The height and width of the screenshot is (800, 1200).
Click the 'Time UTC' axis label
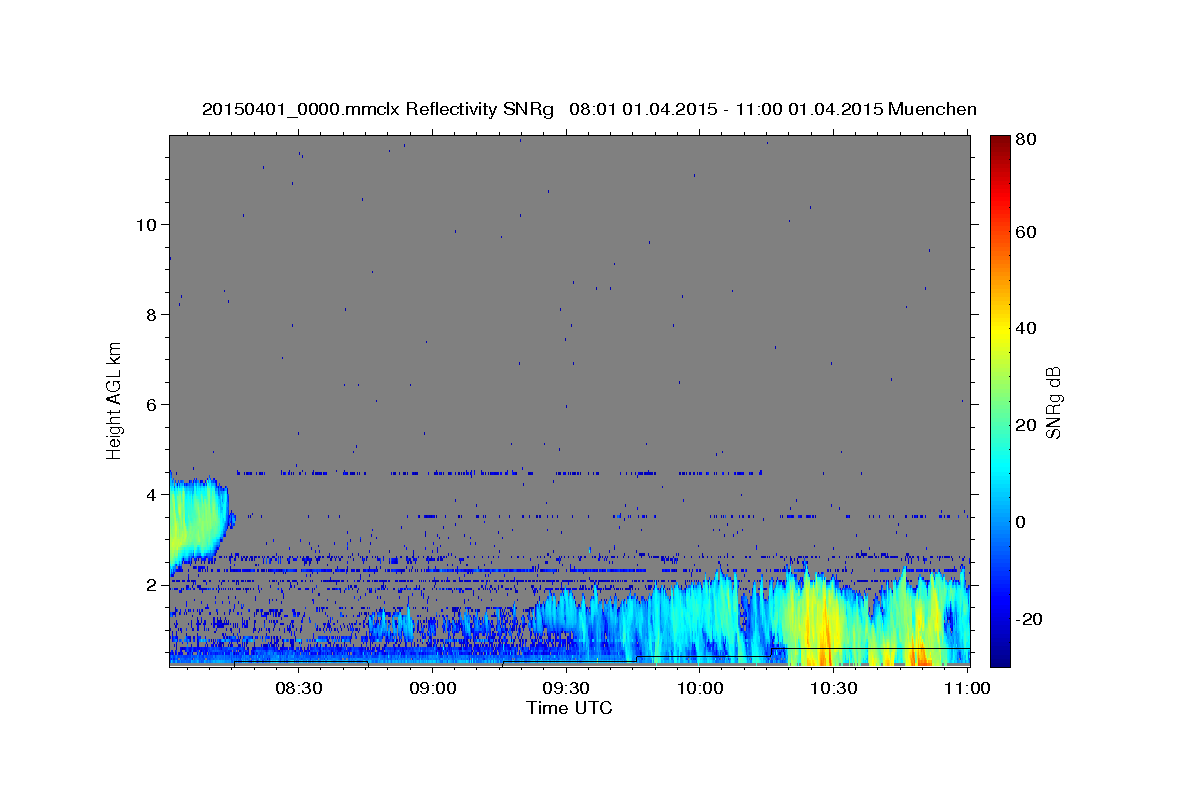pyautogui.click(x=569, y=708)
